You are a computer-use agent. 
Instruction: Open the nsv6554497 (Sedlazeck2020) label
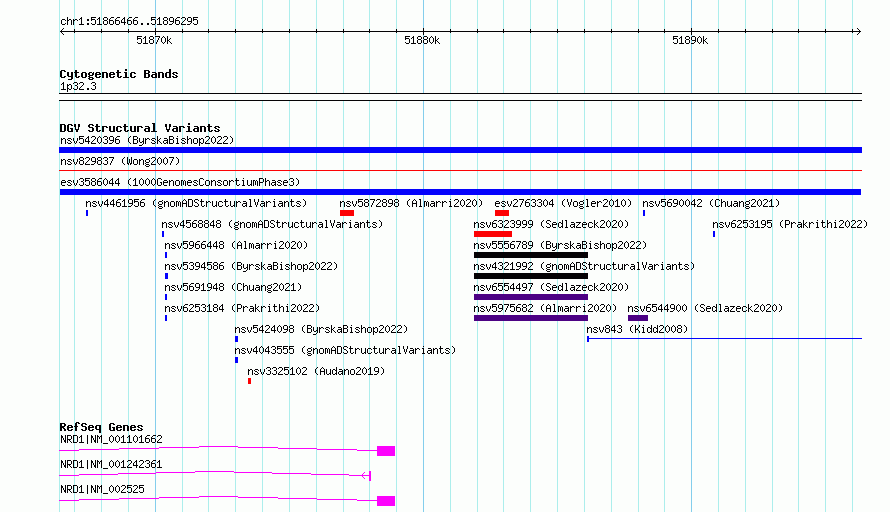coord(551,287)
